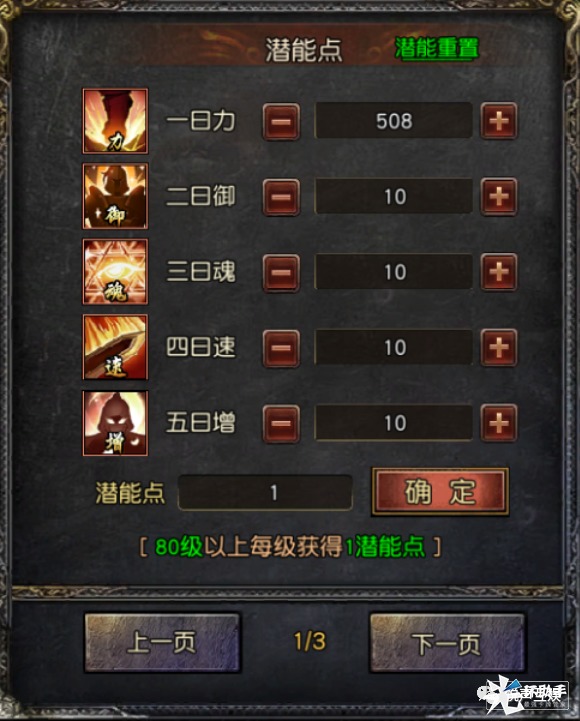580x721 pixels.
Task: Select the 魂 soul attribute icon
Action: (115, 272)
